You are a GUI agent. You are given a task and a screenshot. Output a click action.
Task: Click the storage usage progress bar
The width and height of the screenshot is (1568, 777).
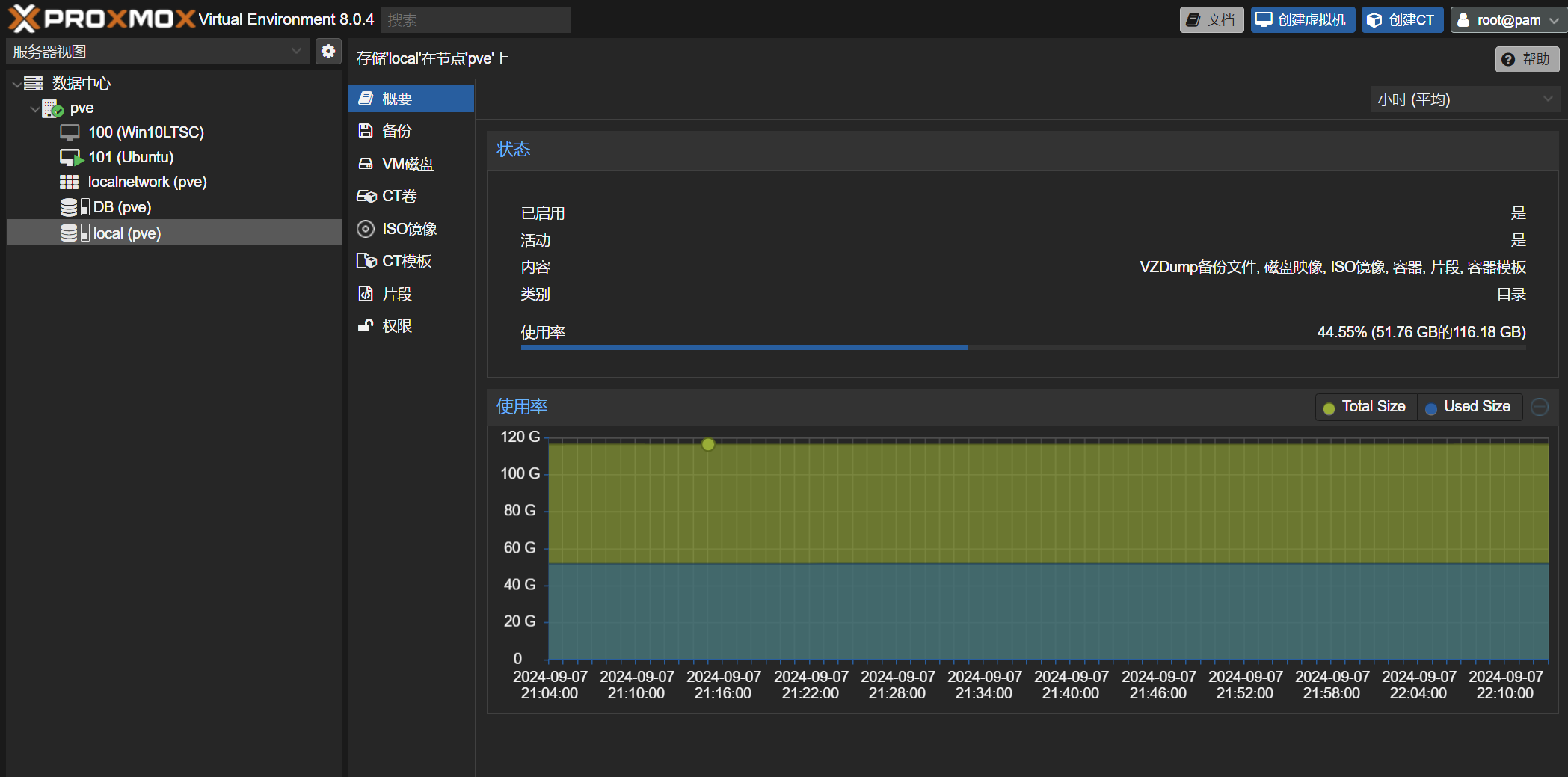coord(1022,347)
